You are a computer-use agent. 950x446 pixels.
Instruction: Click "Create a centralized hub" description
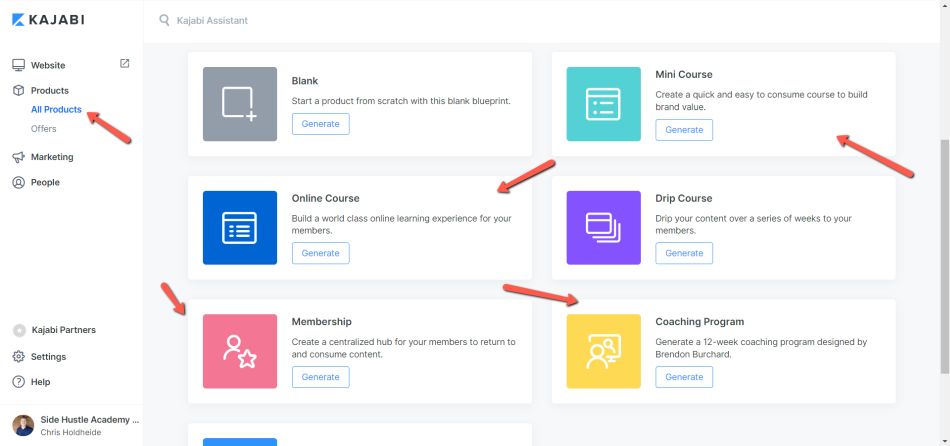[x=404, y=348]
